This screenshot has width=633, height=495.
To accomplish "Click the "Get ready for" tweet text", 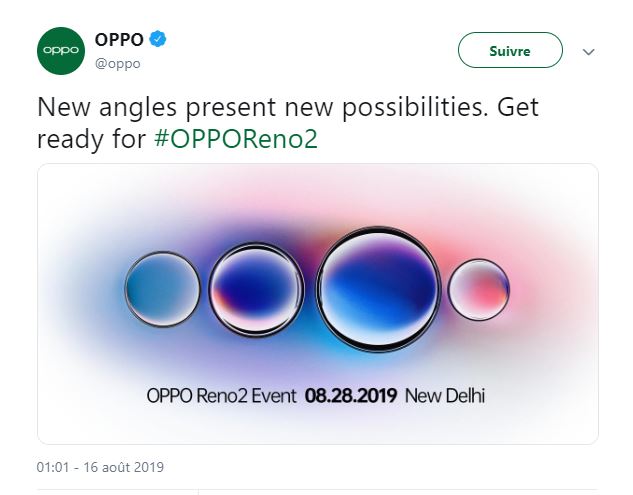I will [x=90, y=138].
